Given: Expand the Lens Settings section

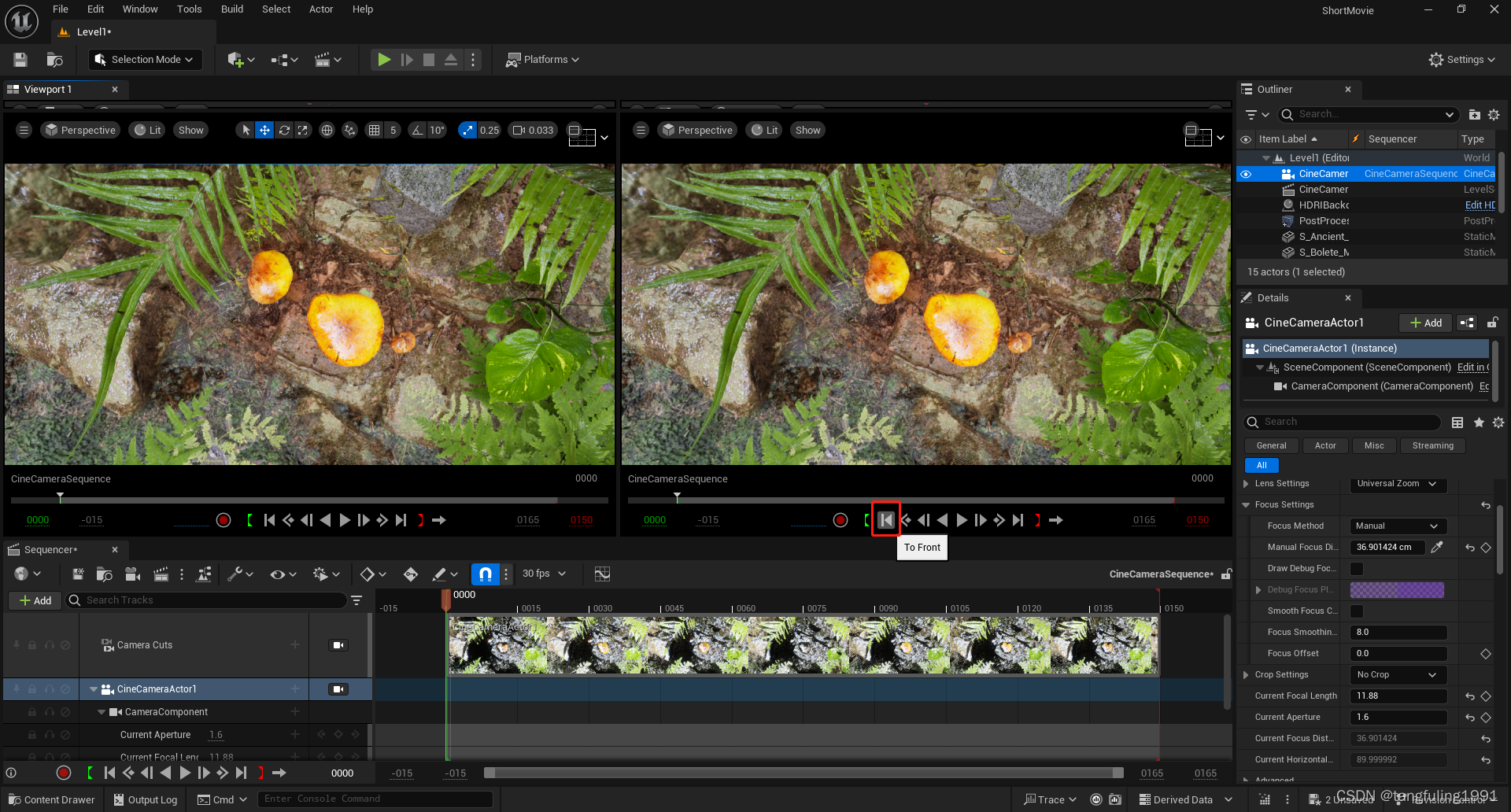Looking at the screenshot, I should [x=1246, y=484].
